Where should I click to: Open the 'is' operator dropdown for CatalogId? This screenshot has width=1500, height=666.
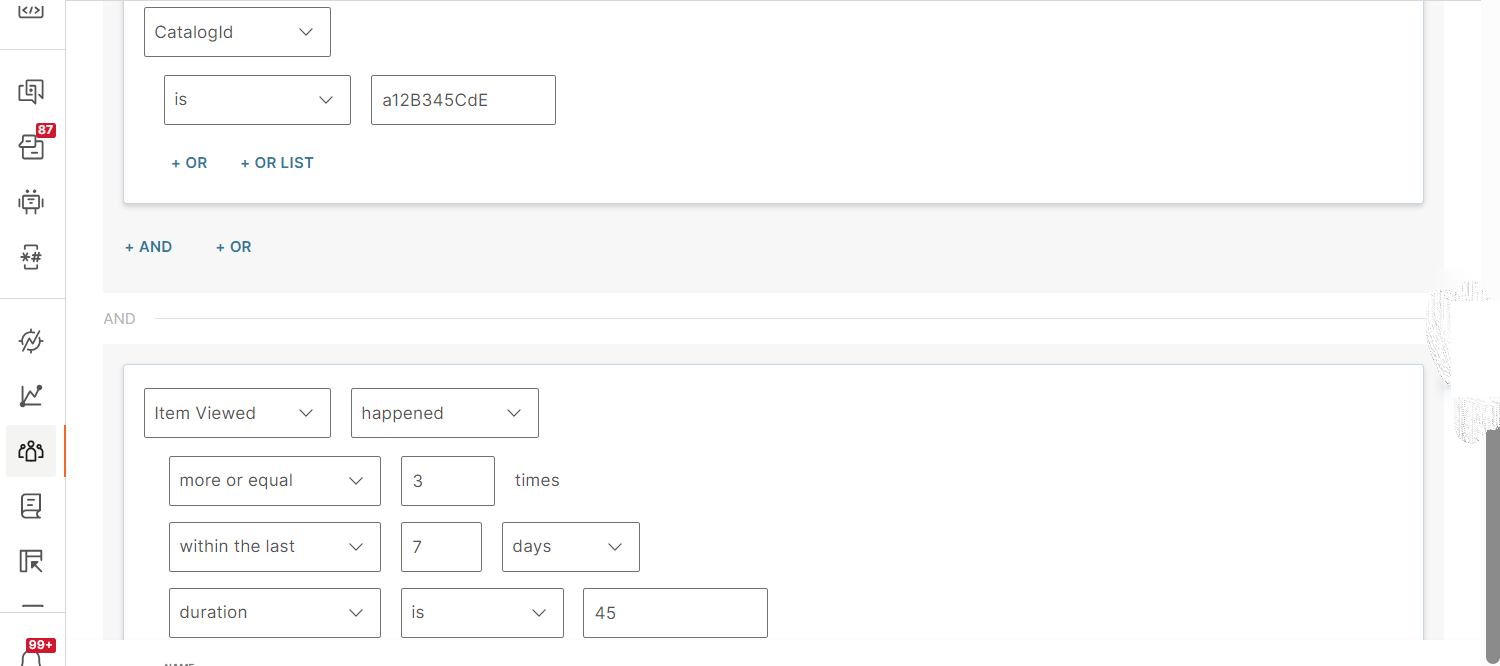(257, 100)
